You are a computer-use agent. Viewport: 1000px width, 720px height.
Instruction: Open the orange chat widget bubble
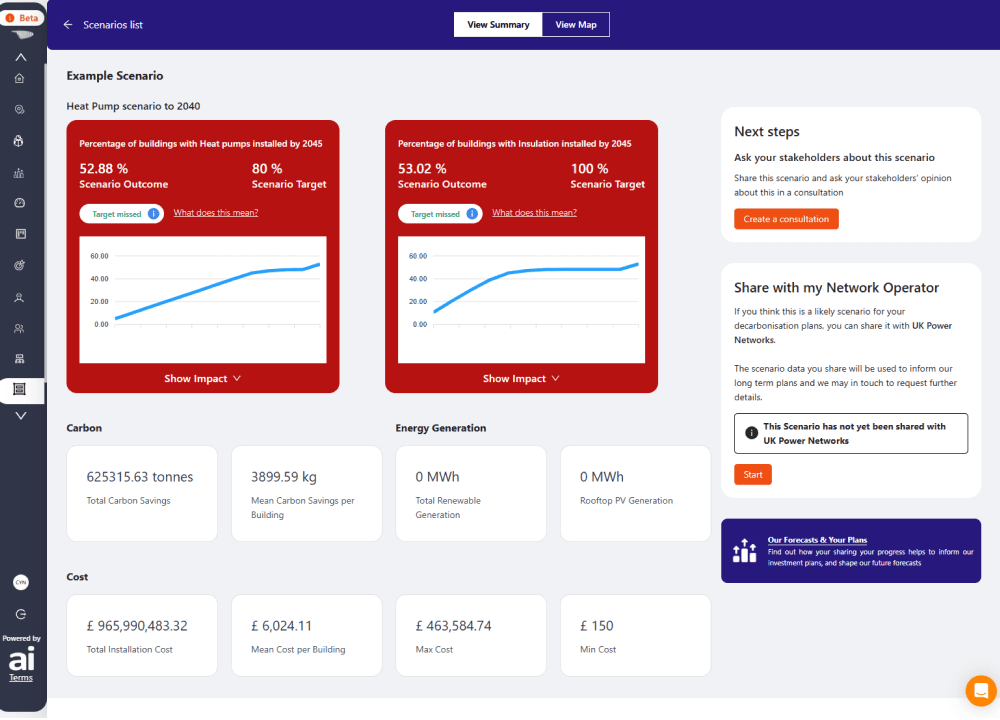[x=981, y=691]
